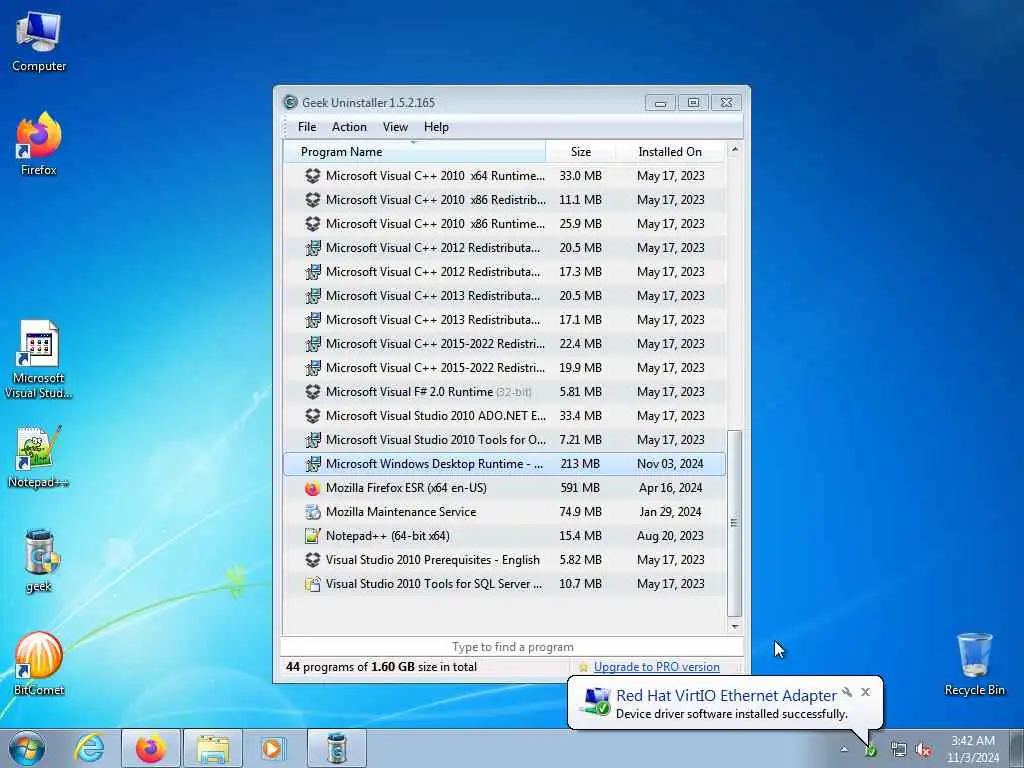The image size is (1024, 768).
Task: Click the 213 MB size cell
Action: coord(580,464)
